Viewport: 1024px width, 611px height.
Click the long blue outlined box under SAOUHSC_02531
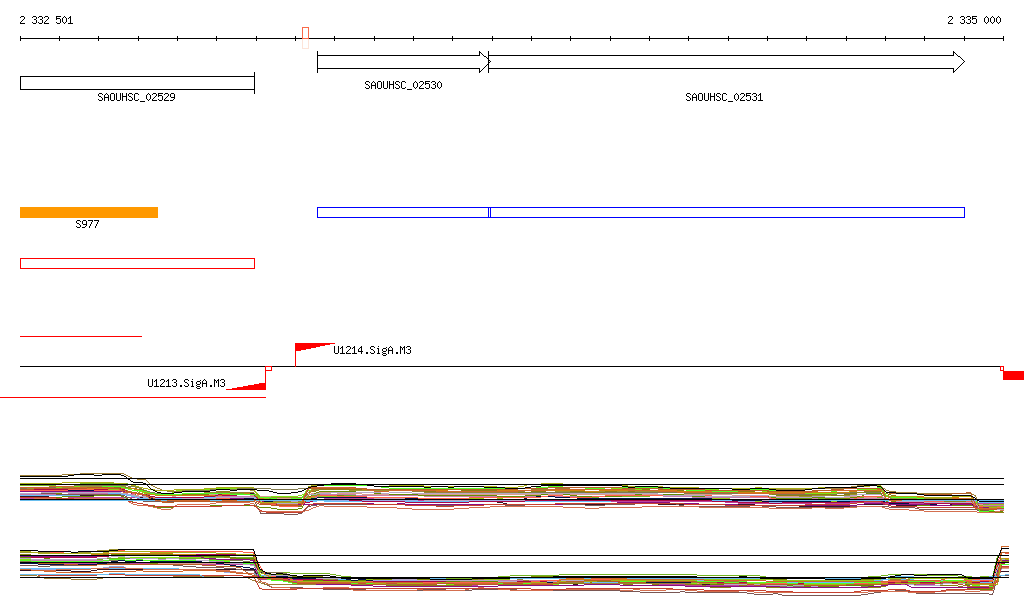click(x=727, y=212)
